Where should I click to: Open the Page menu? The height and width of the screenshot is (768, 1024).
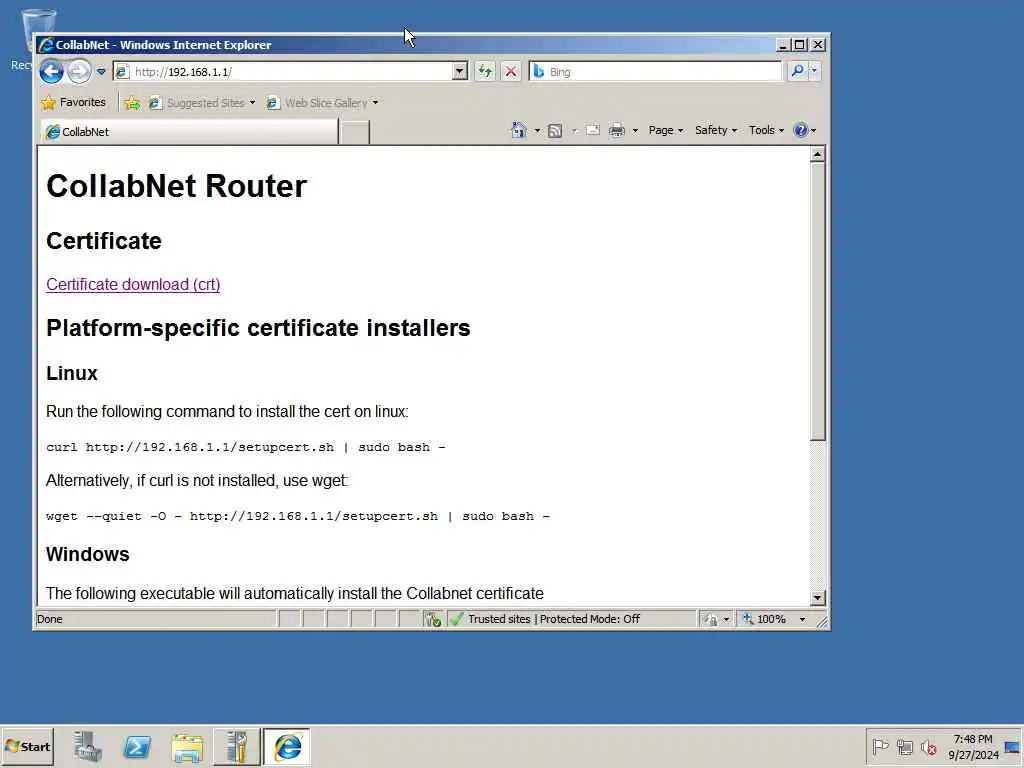coord(665,130)
